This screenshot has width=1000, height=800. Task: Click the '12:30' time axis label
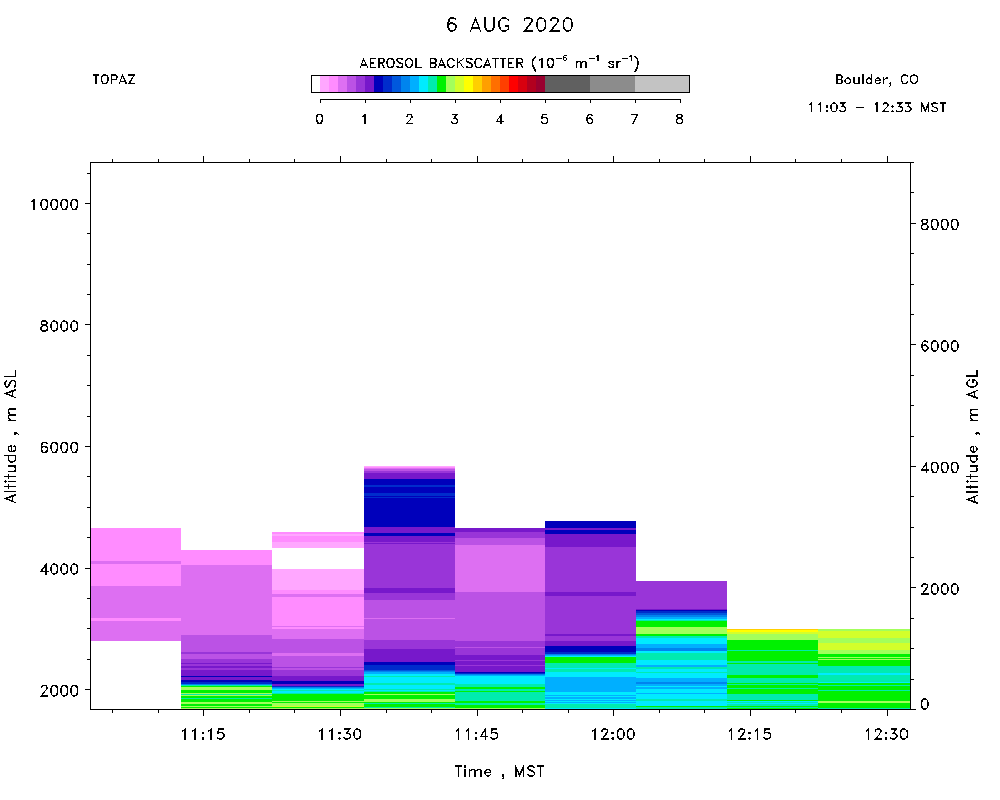tap(886, 735)
